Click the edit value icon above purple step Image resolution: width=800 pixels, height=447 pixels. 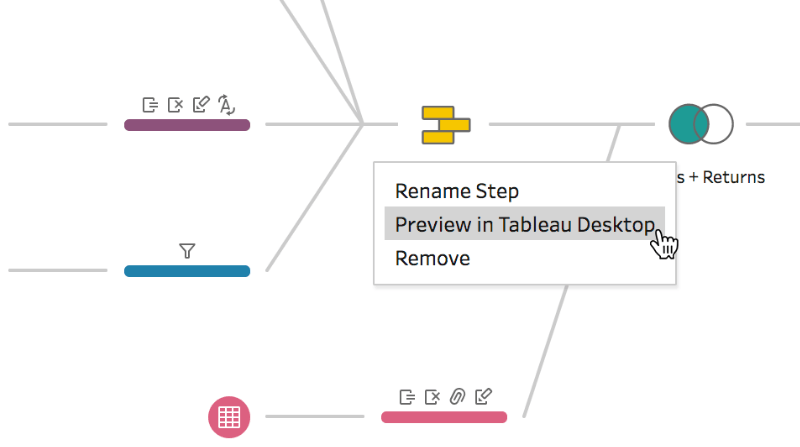pyautogui.click(x=201, y=104)
